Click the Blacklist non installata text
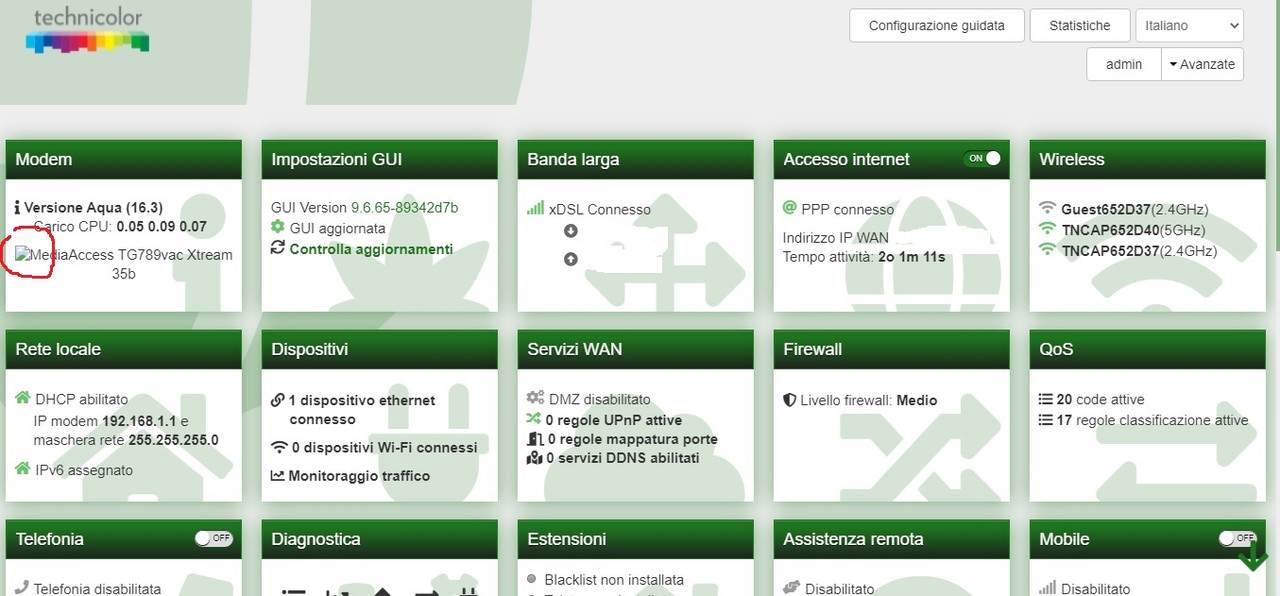Screen dimensions: 1280x596 (x=614, y=579)
